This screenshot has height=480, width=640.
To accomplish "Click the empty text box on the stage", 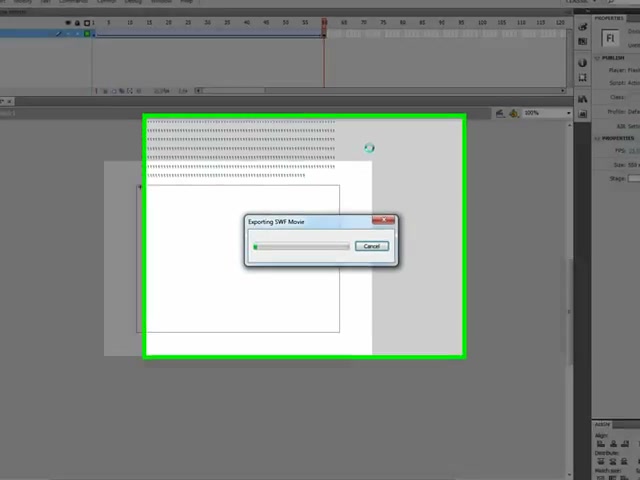I will (x=238, y=259).
